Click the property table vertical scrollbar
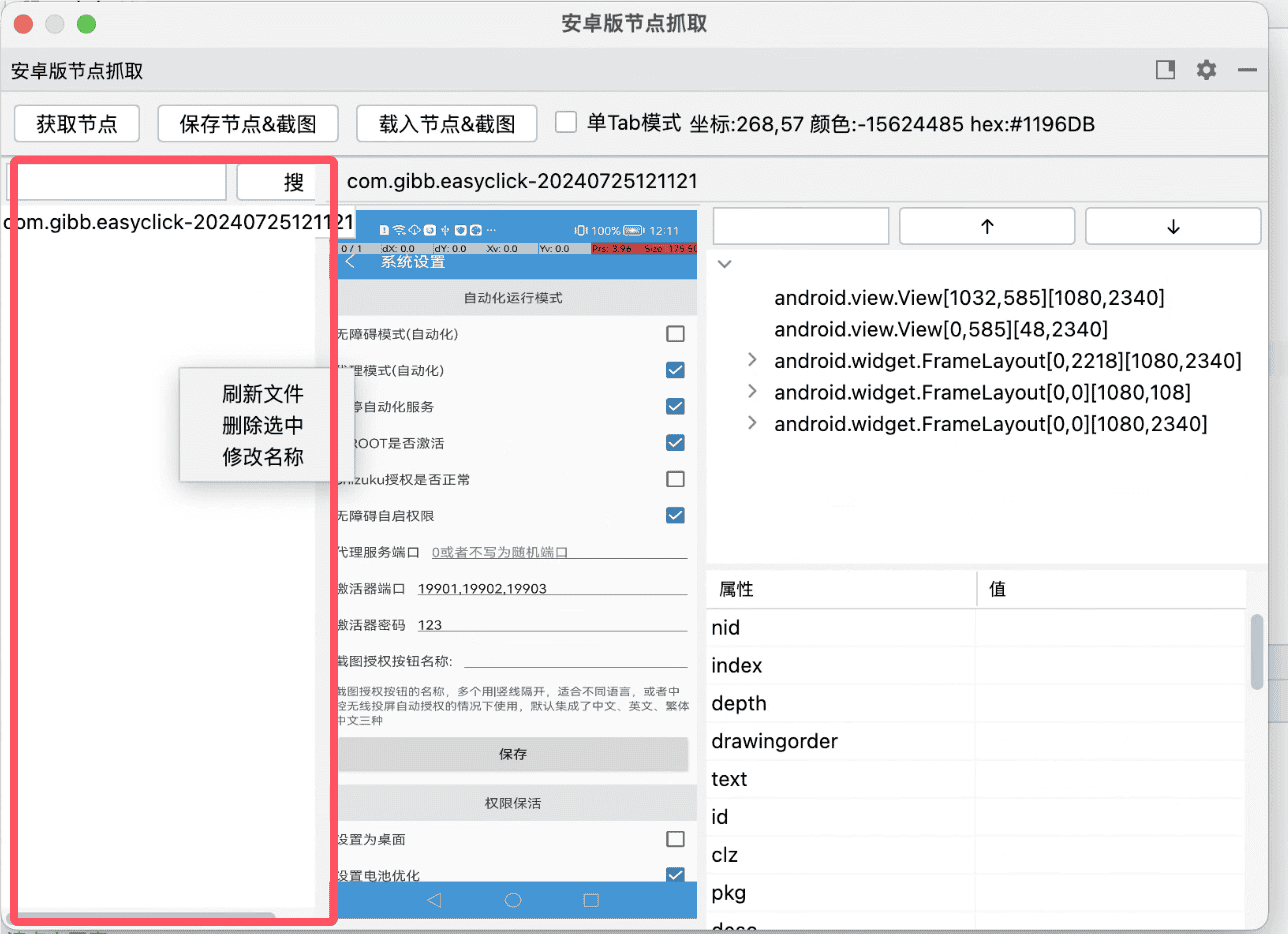 [1257, 651]
